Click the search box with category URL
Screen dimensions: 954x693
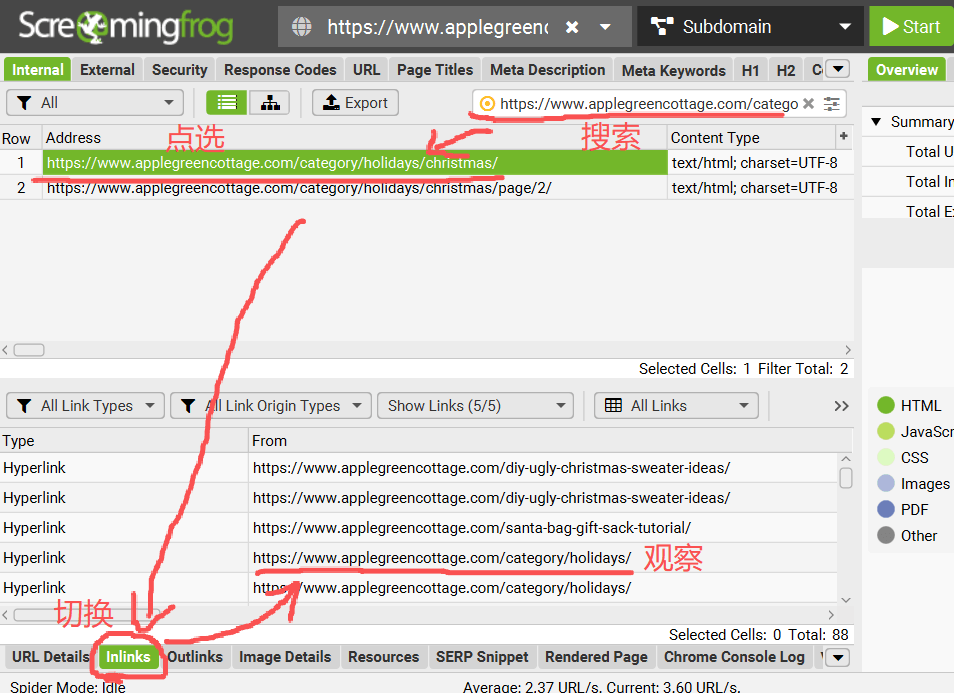tap(648, 104)
